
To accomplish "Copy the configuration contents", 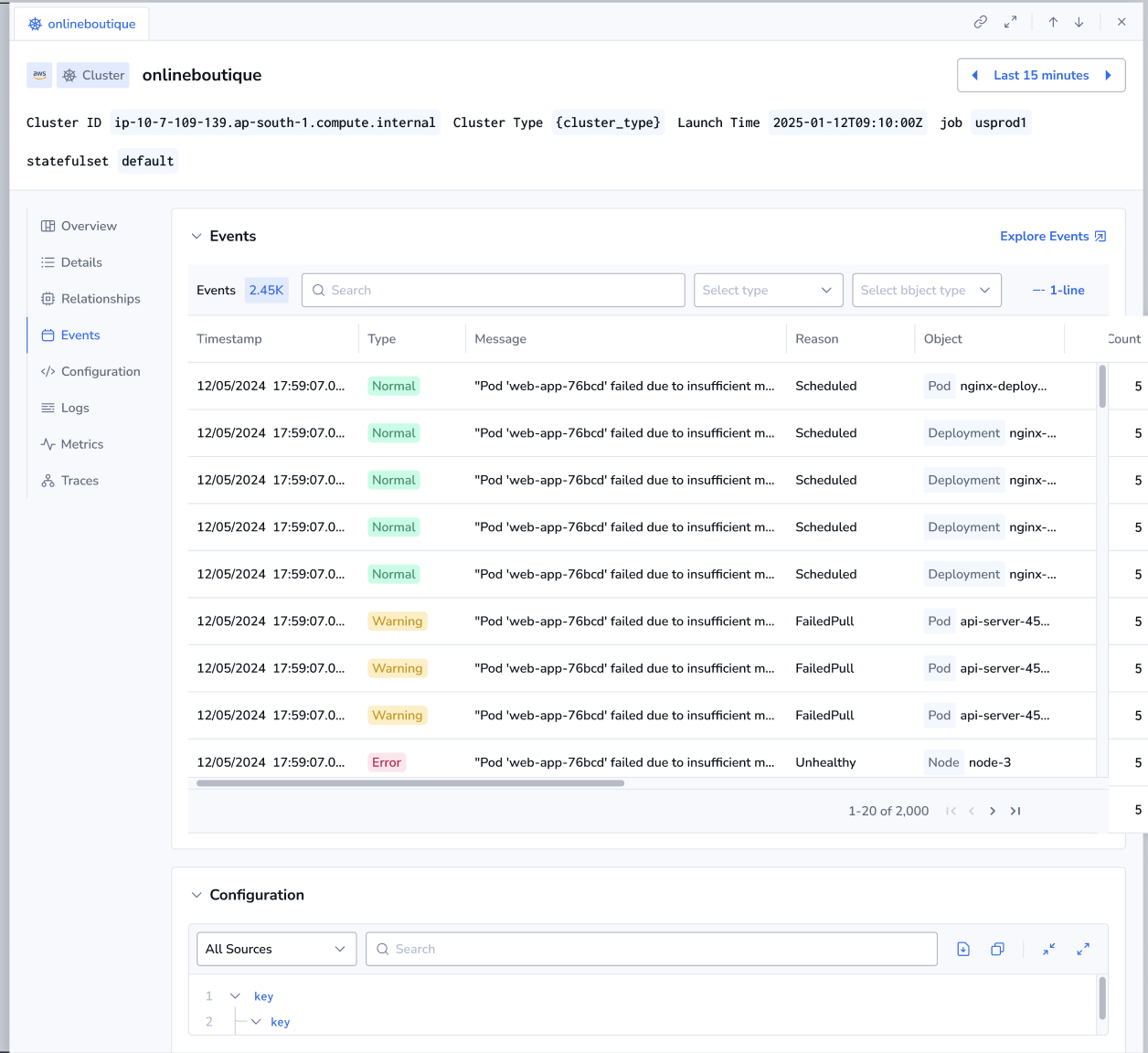I will tap(997, 949).
